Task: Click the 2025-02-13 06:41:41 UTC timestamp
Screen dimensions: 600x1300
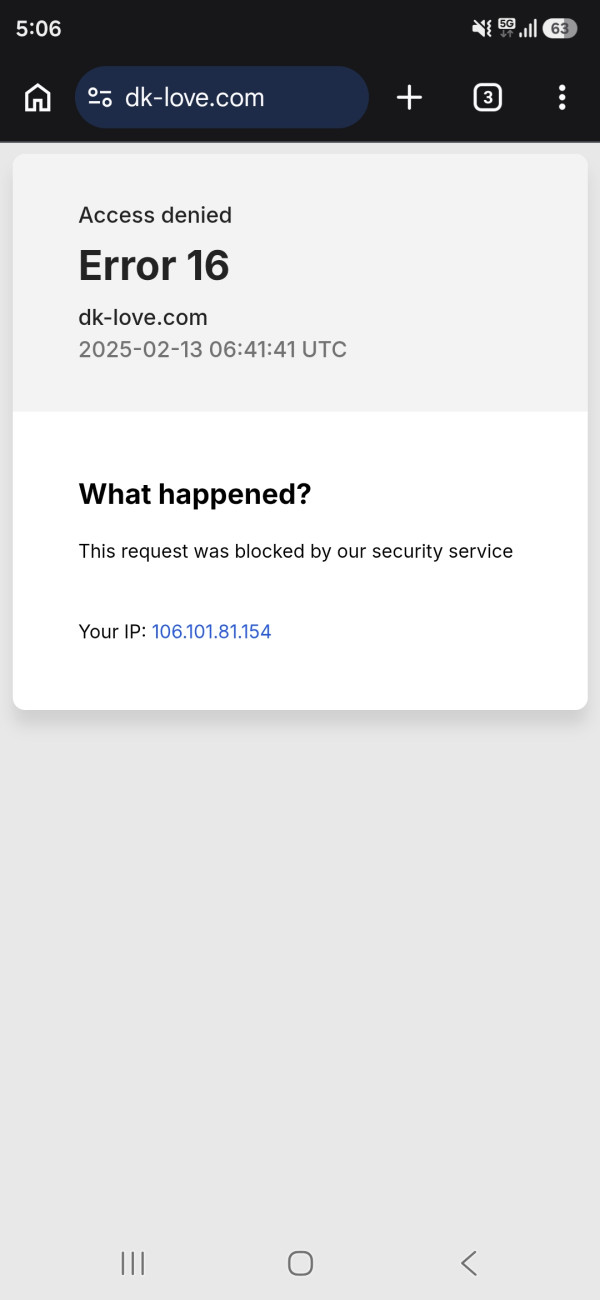Action: [x=212, y=350]
